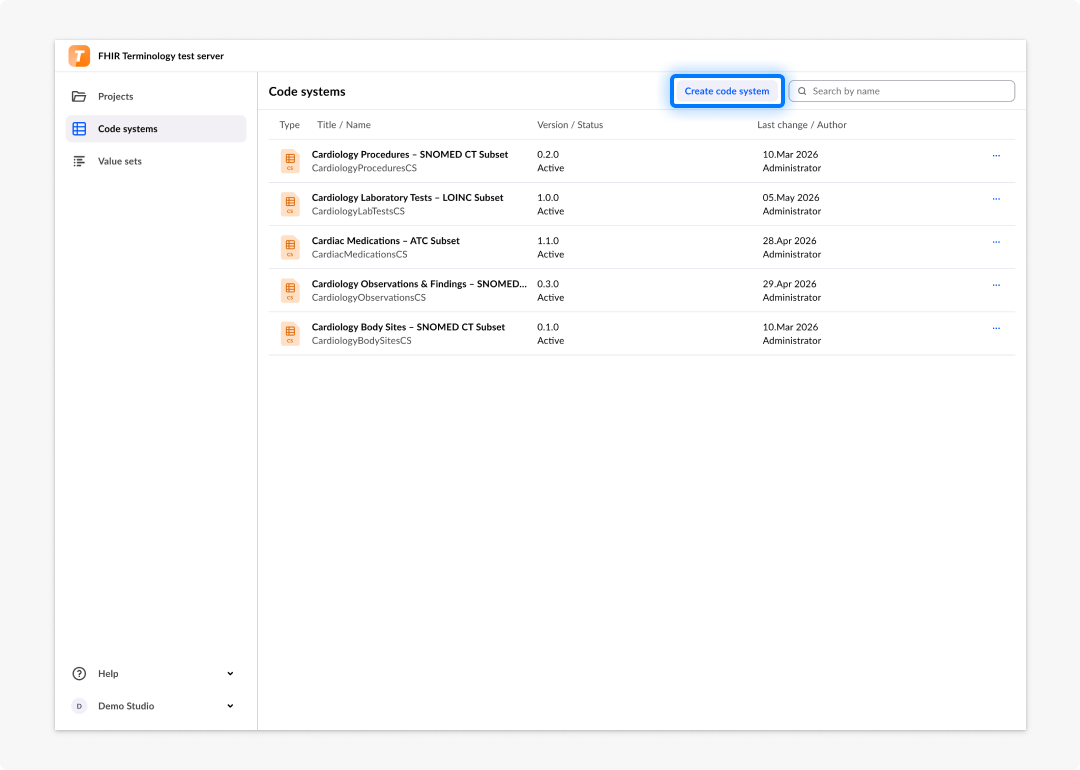Click the Type column header

289,125
